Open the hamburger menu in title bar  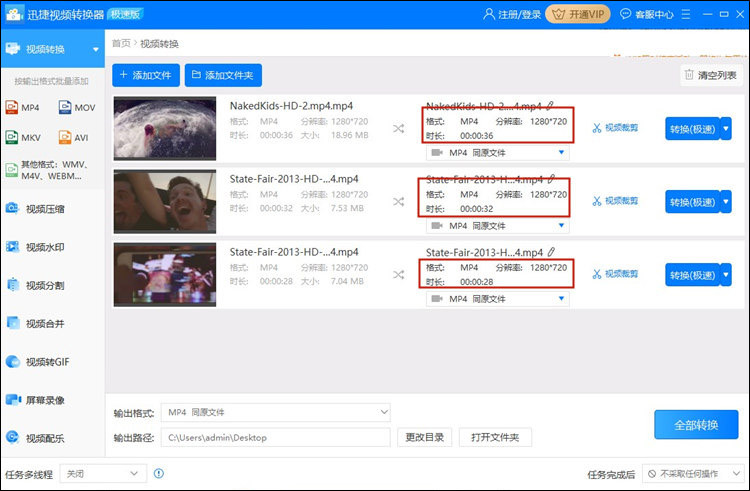(686, 14)
